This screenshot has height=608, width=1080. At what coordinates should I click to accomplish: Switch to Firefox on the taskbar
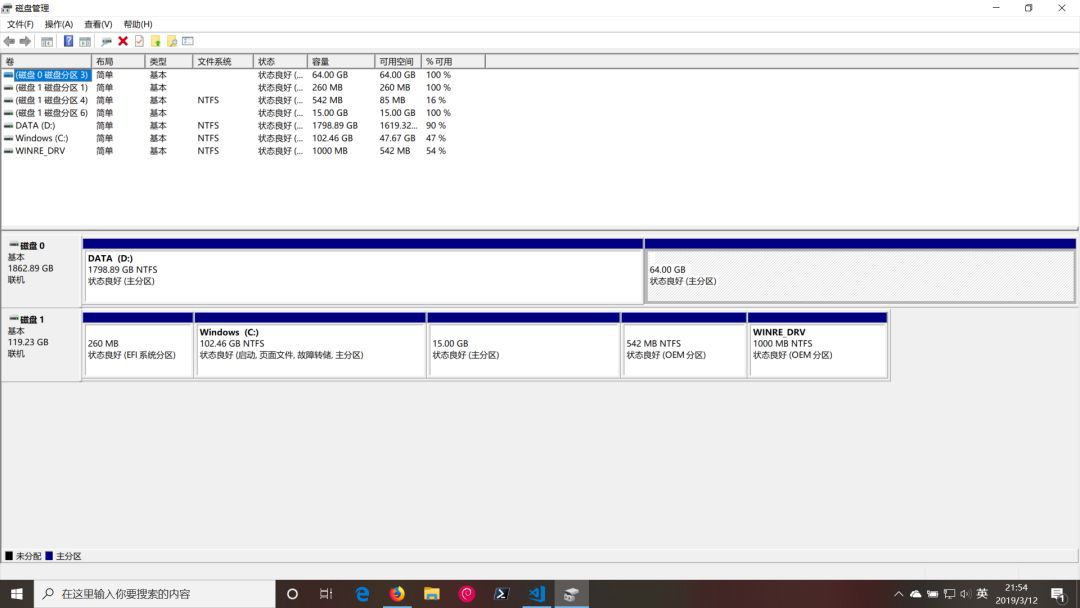[397, 594]
